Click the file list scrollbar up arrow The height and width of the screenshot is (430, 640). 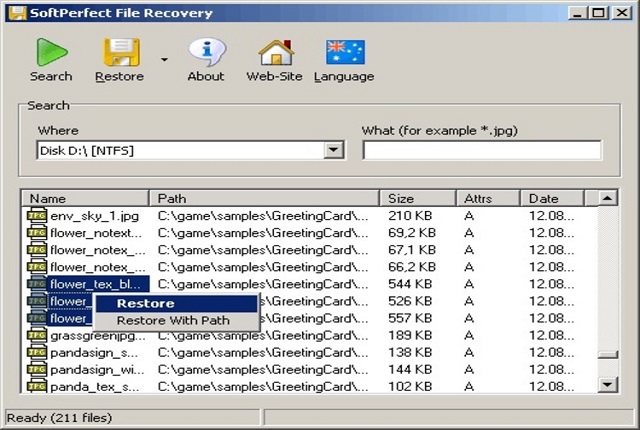click(607, 198)
